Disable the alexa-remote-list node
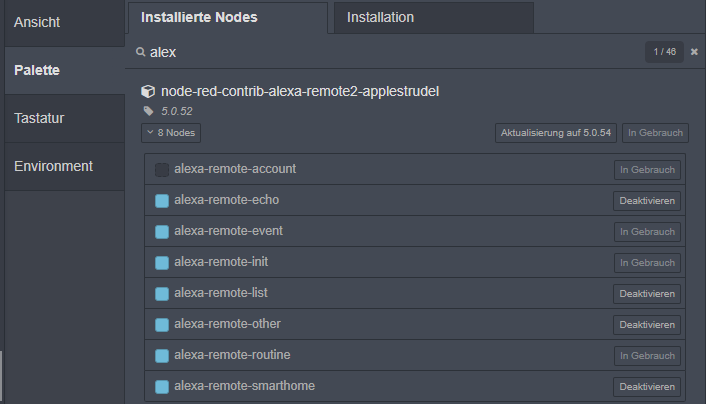This screenshot has height=404, width=706. 647,294
